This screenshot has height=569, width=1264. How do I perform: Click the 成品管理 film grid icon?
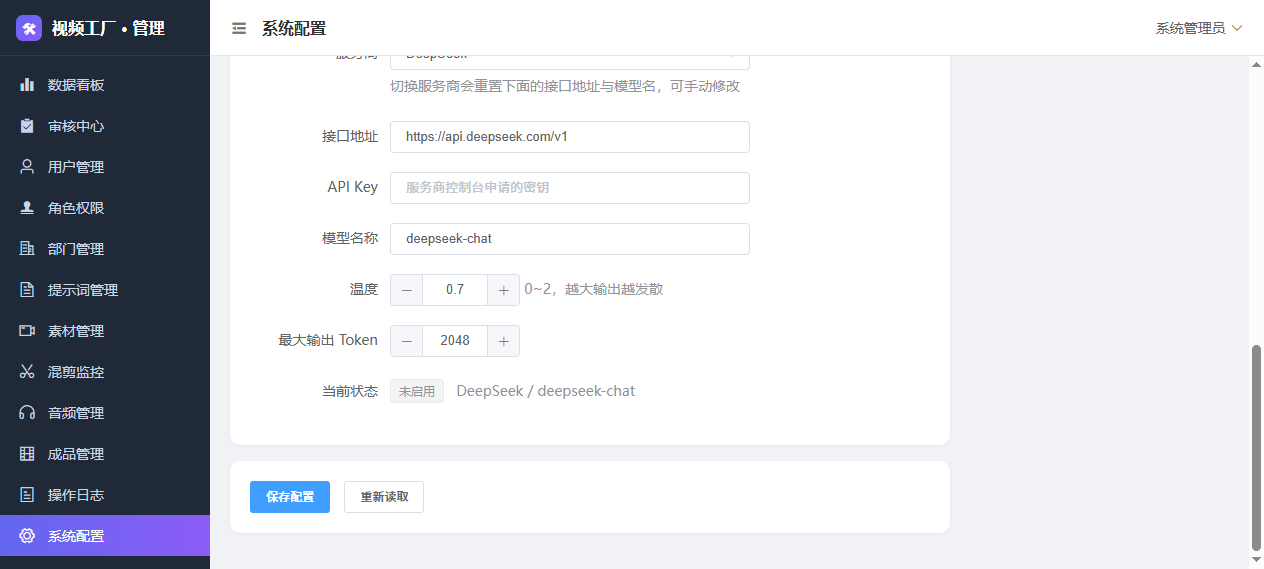point(27,454)
